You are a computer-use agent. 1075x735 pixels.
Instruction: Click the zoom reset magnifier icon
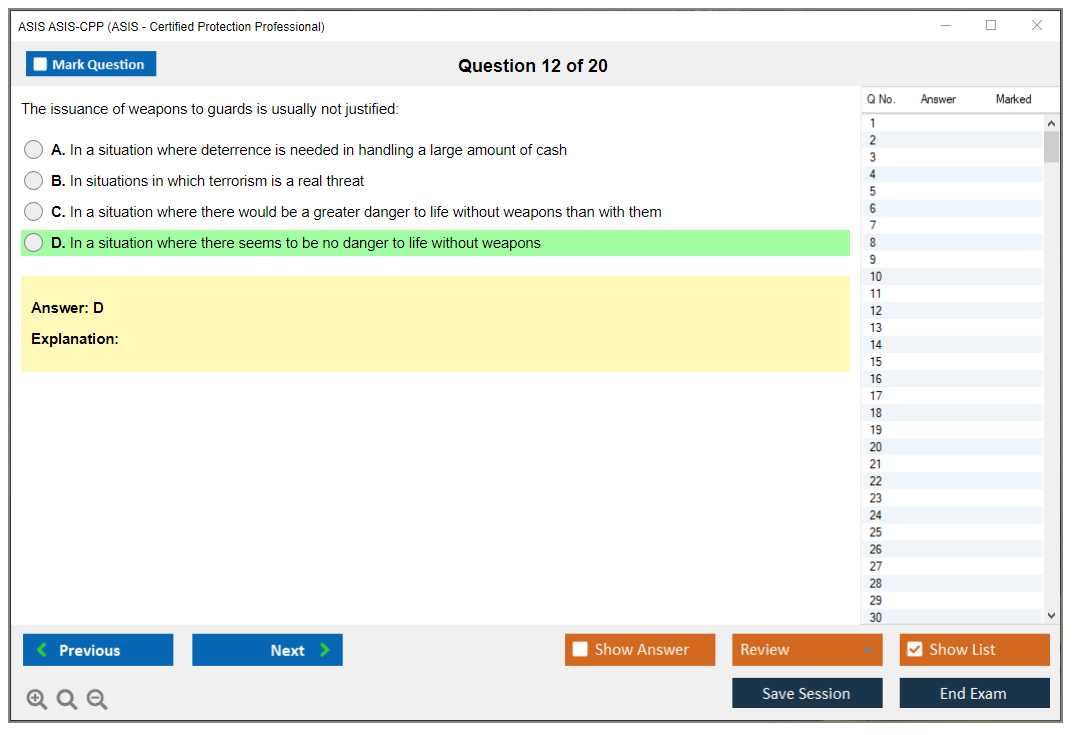(67, 700)
